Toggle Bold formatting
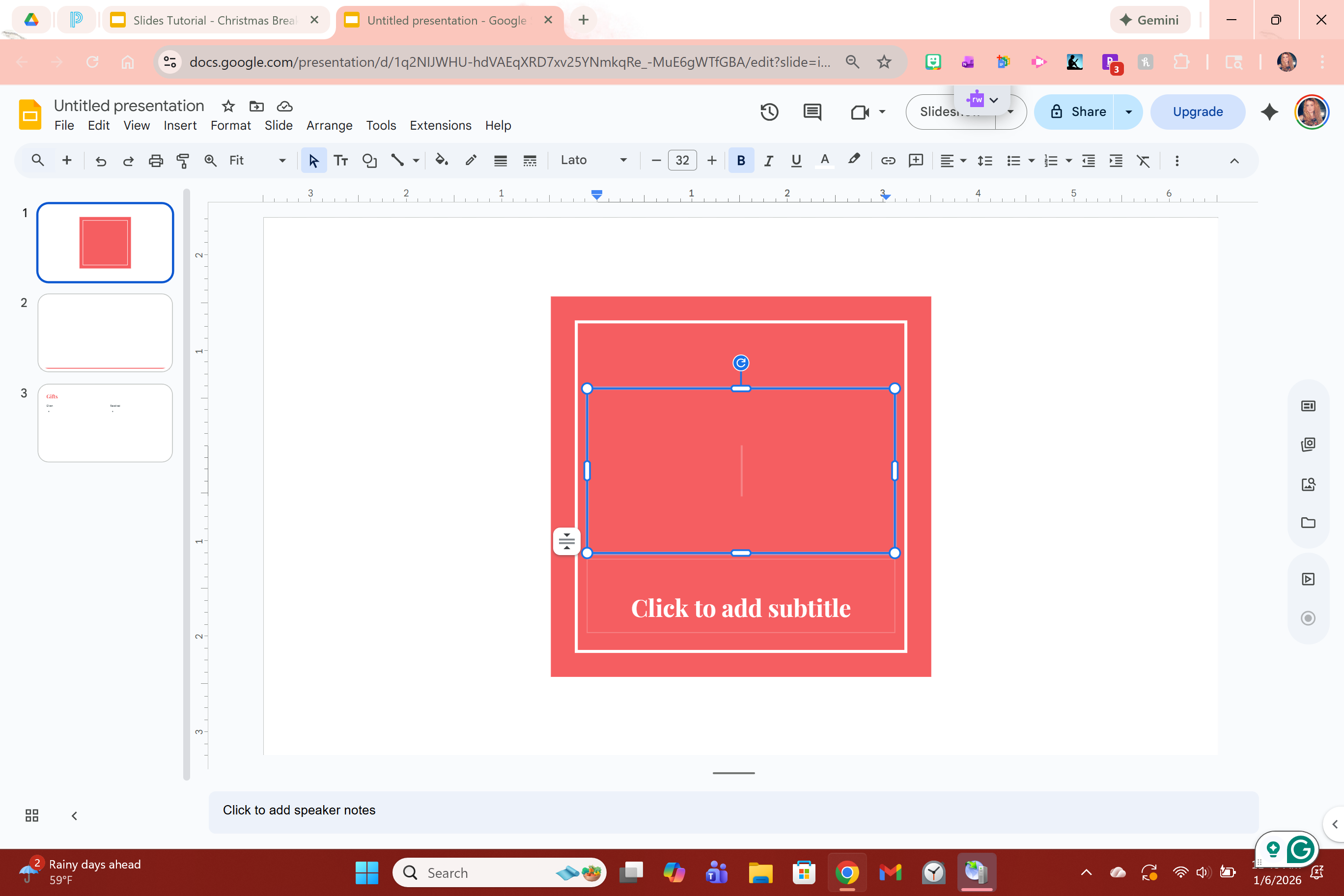This screenshot has height=896, width=1344. coord(741,161)
